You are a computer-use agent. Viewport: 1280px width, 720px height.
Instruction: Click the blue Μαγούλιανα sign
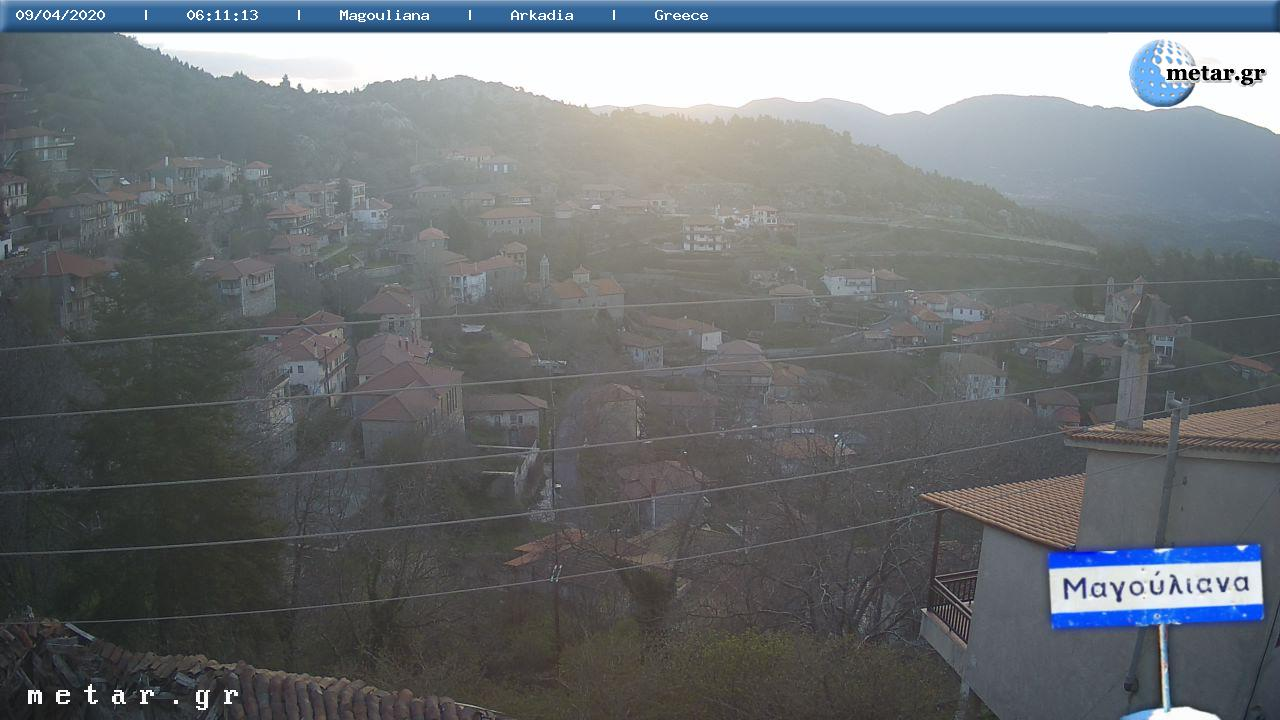[1155, 586]
